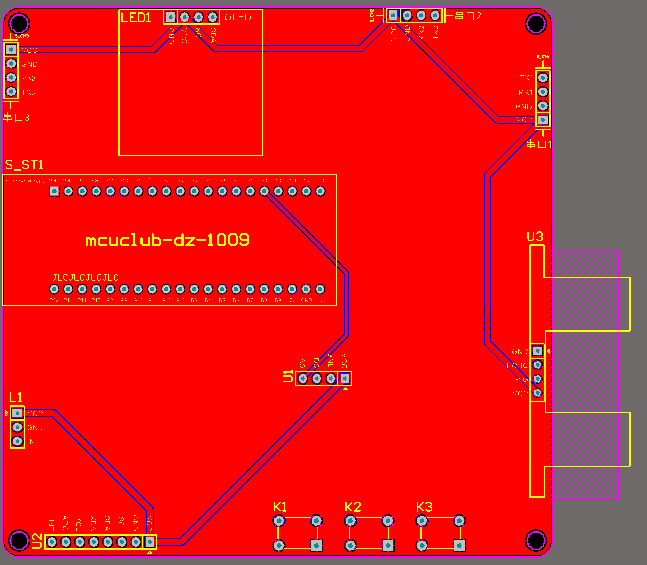Click the L1 header designator

coord(16,397)
